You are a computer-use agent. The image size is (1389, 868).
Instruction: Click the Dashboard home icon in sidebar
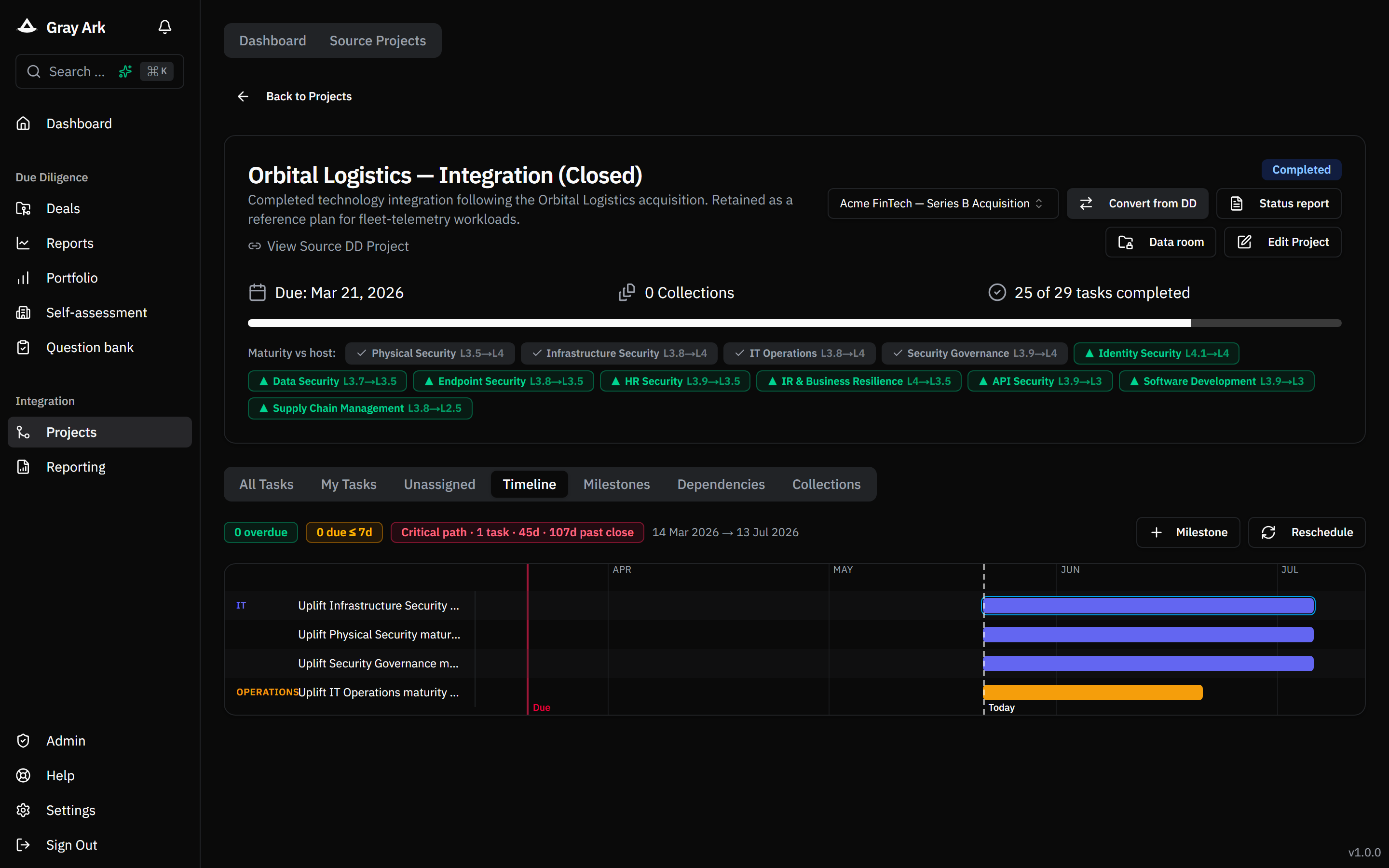23,123
